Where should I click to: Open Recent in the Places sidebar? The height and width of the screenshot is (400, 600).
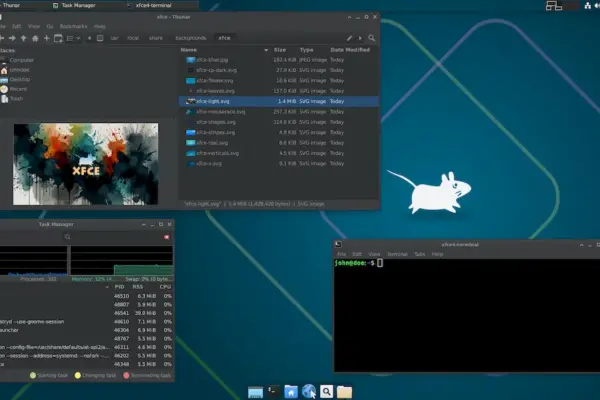[18, 89]
